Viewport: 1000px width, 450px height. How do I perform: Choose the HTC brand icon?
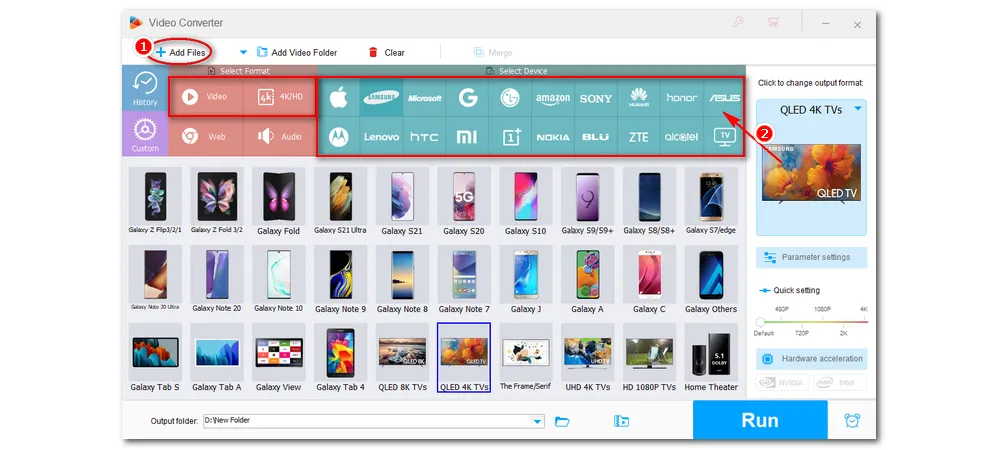click(x=424, y=136)
